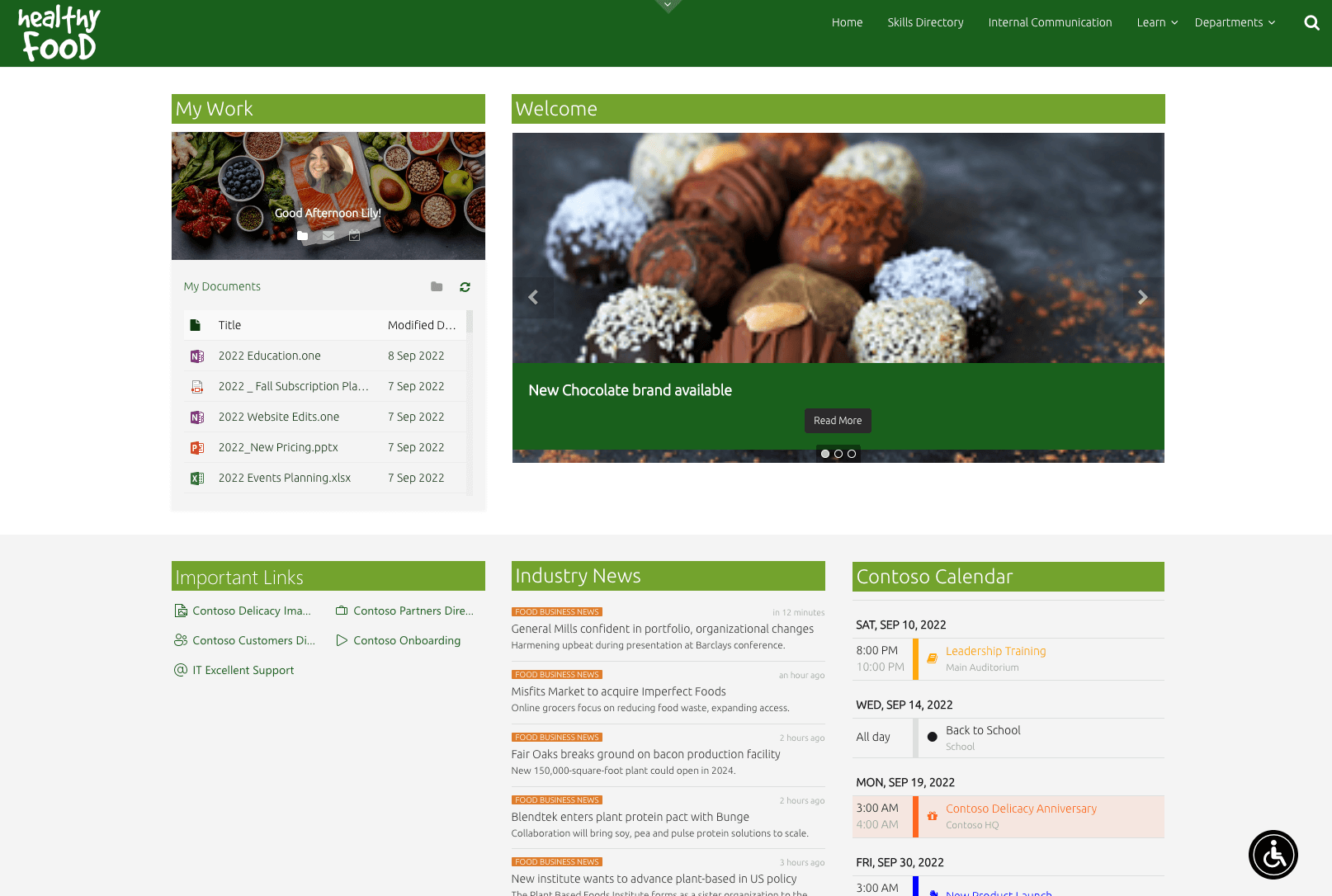Image resolution: width=1332 pixels, height=896 pixels.
Task: Open General Mills confident in portfolio article
Action: point(662,629)
